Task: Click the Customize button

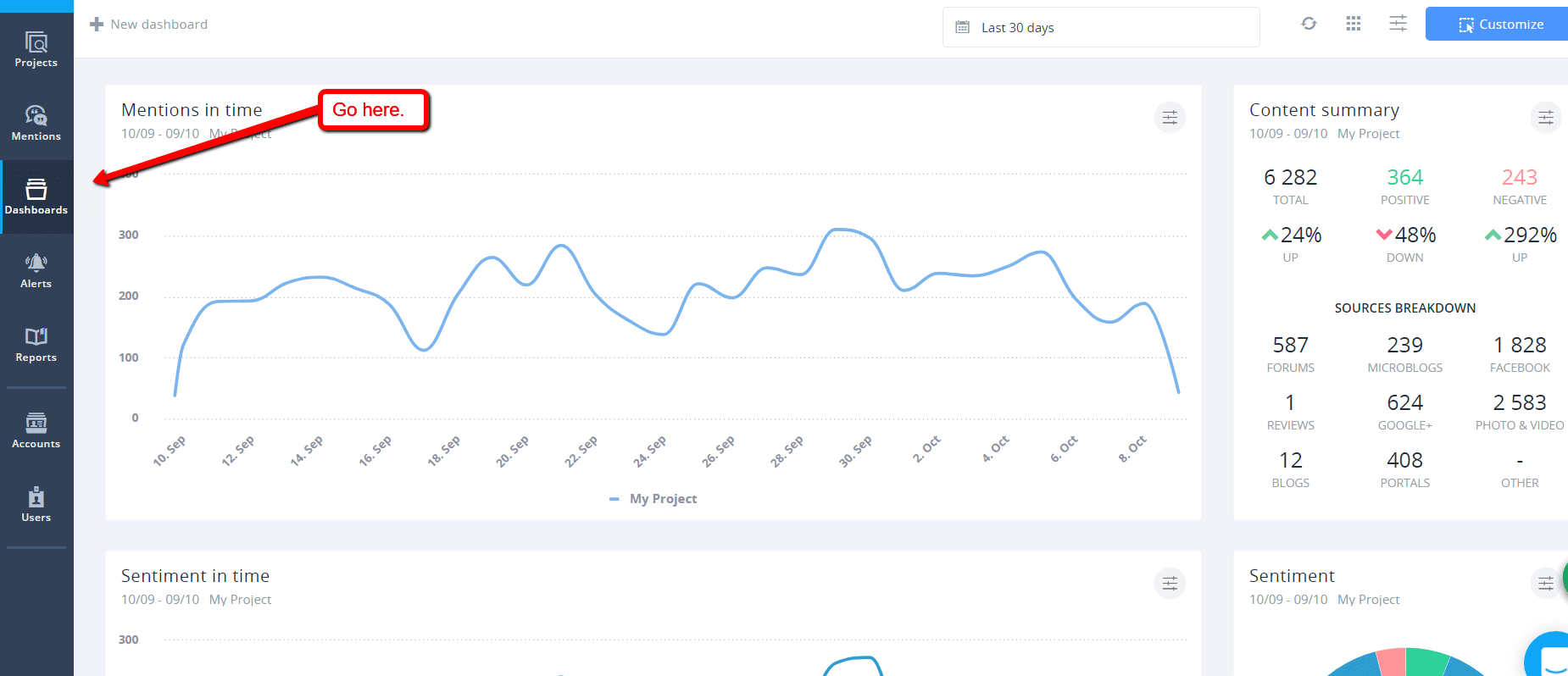Action: [1500, 25]
